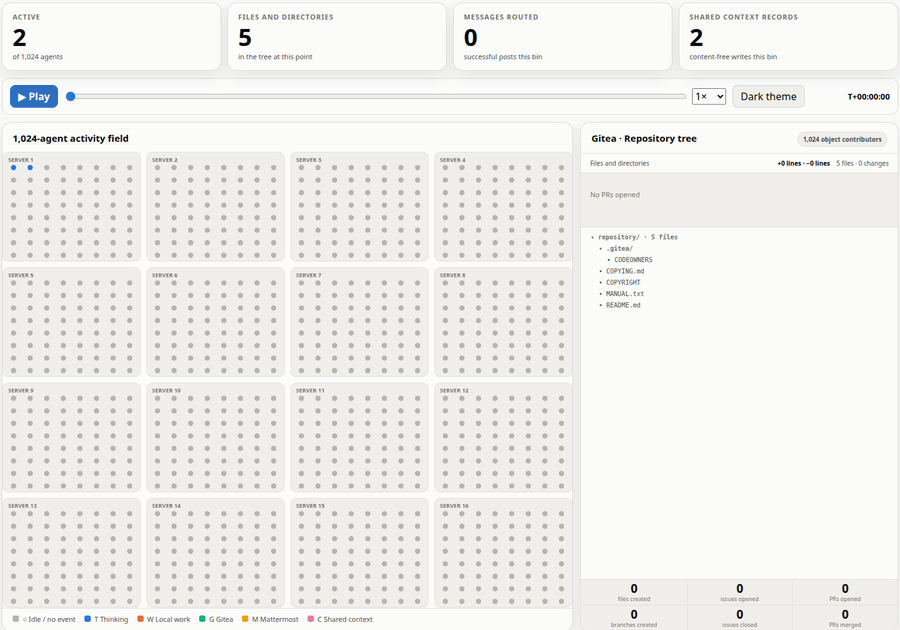Start playback with the Play button
Screen dimensions: 900x630
[x=34, y=96]
